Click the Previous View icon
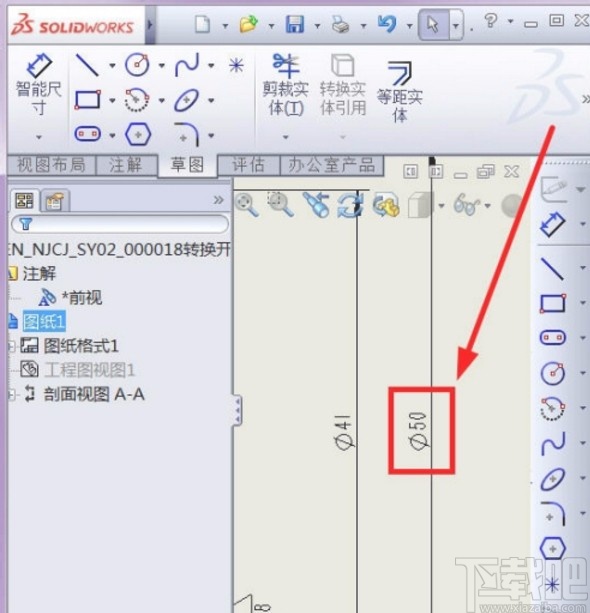The width and height of the screenshot is (590, 613). tap(316, 204)
